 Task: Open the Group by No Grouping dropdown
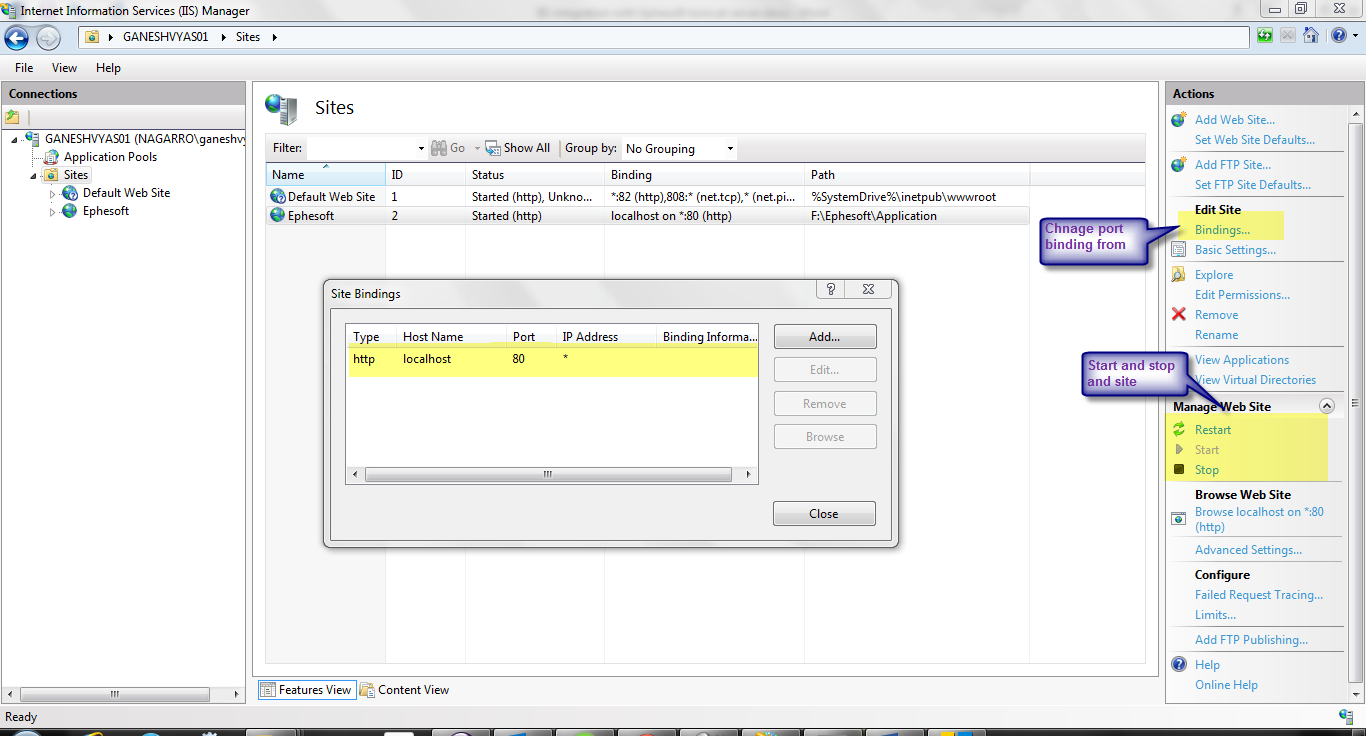click(x=679, y=148)
